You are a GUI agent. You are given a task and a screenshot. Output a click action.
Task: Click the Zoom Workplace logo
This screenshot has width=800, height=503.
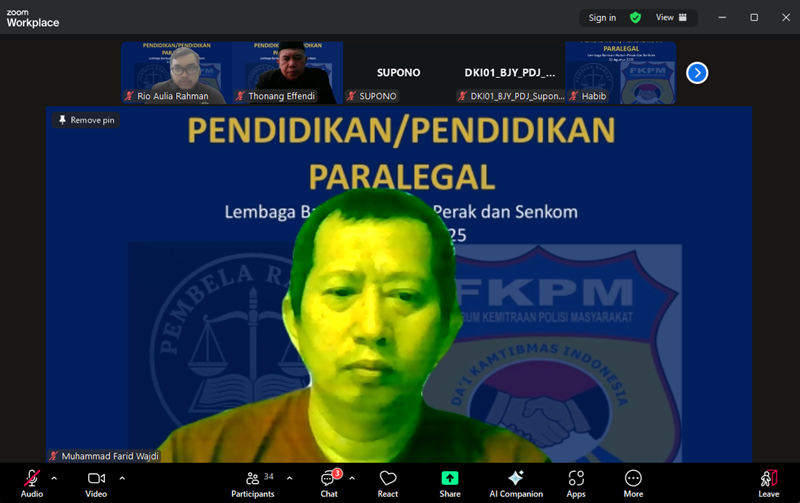[33, 18]
